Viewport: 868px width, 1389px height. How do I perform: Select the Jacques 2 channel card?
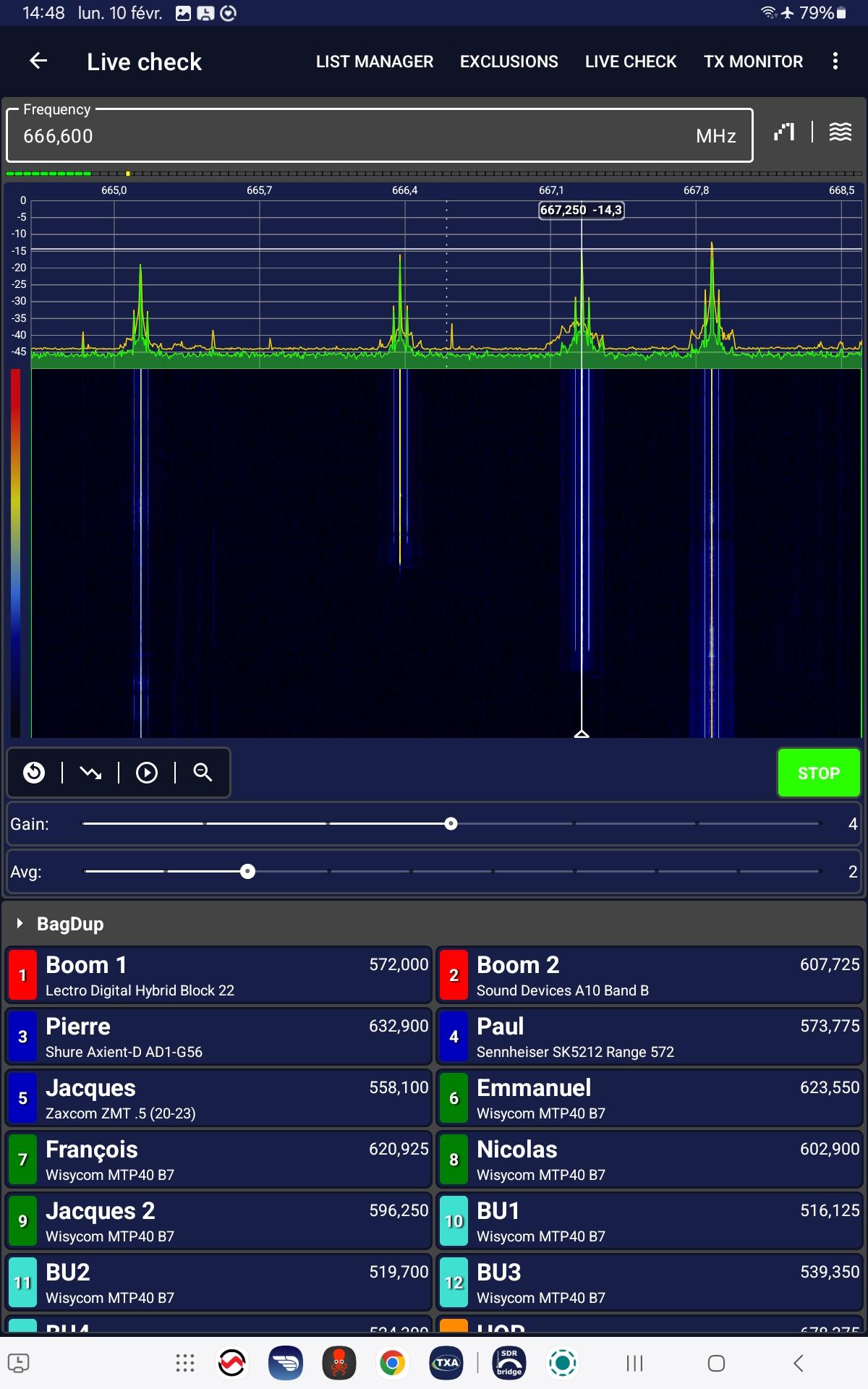[218, 1221]
